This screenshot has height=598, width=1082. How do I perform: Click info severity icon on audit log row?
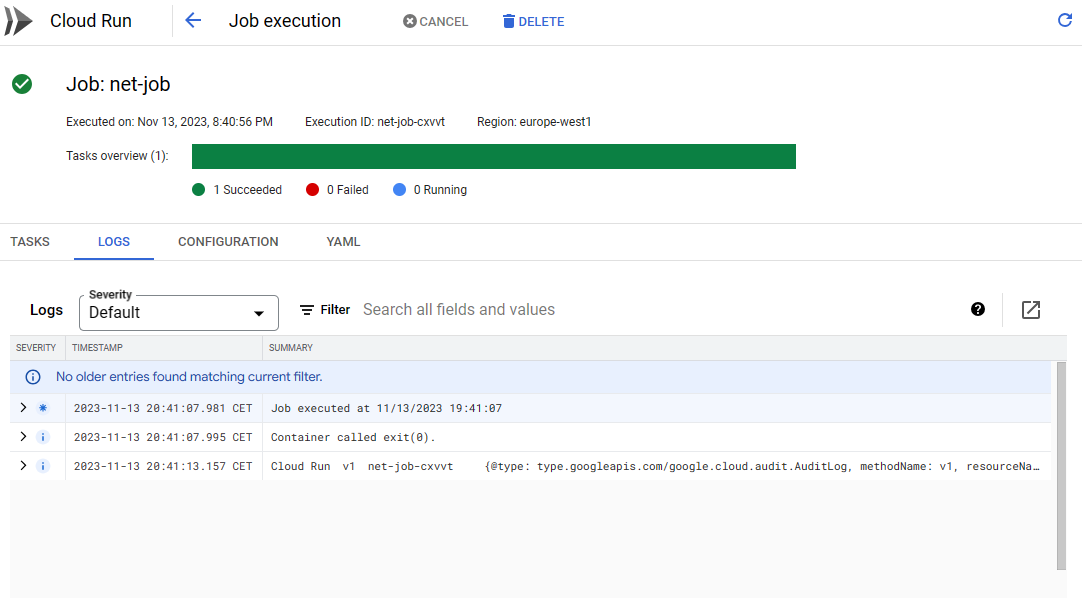pos(43,466)
